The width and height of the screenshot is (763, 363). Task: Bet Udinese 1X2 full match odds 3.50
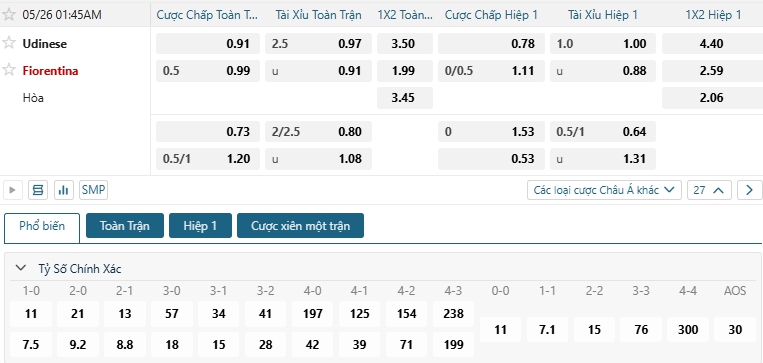tap(404, 44)
